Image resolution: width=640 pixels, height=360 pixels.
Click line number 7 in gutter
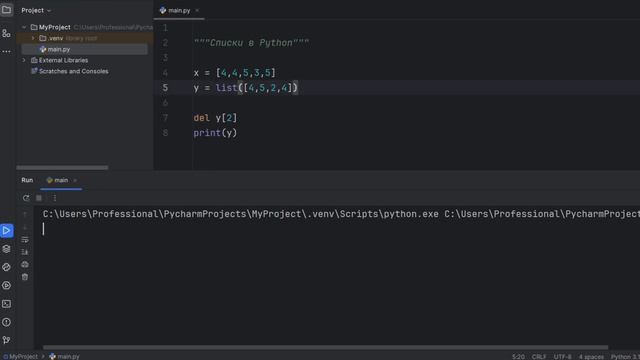(x=165, y=118)
